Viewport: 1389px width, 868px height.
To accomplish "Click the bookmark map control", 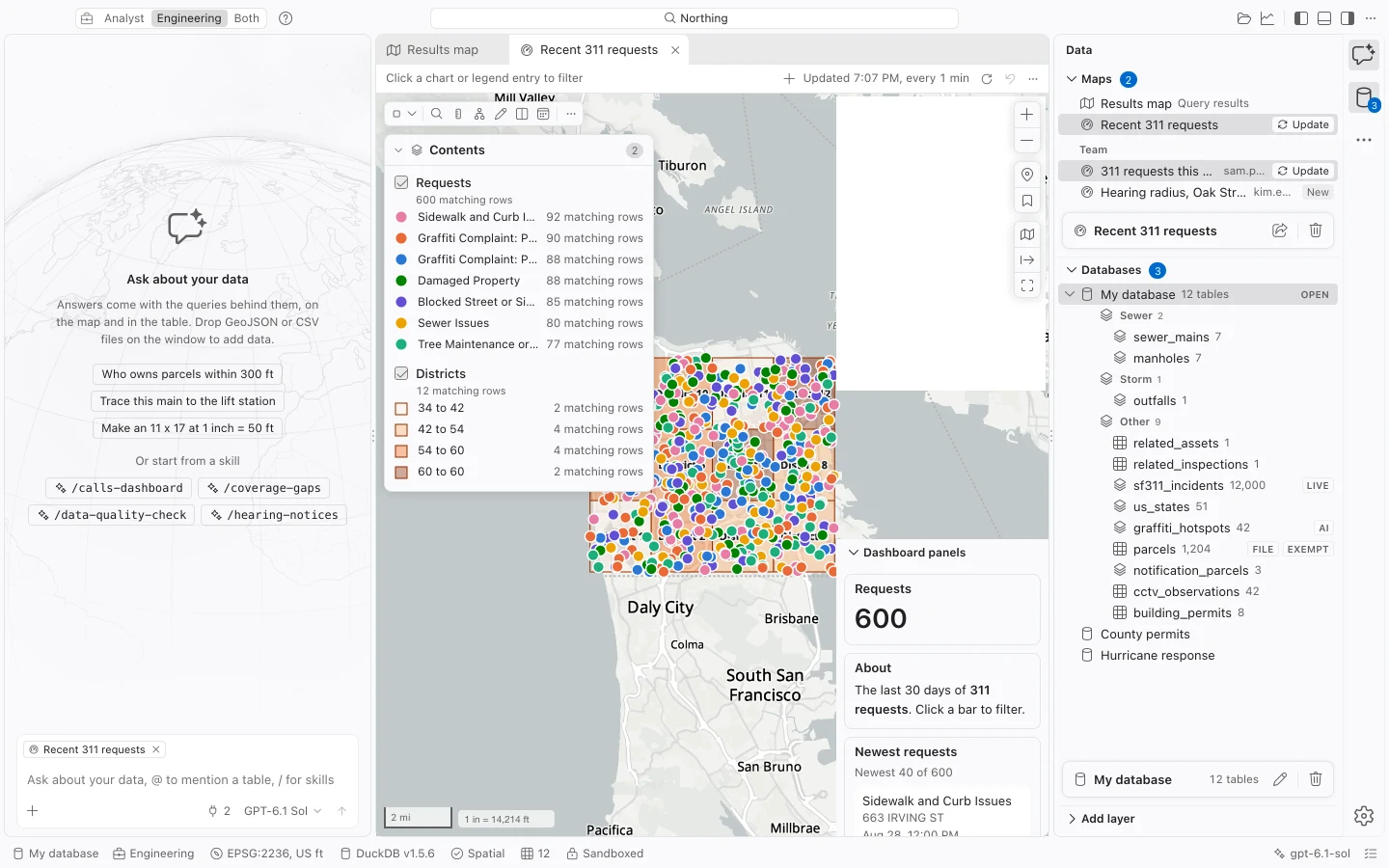I will pyautogui.click(x=1027, y=201).
